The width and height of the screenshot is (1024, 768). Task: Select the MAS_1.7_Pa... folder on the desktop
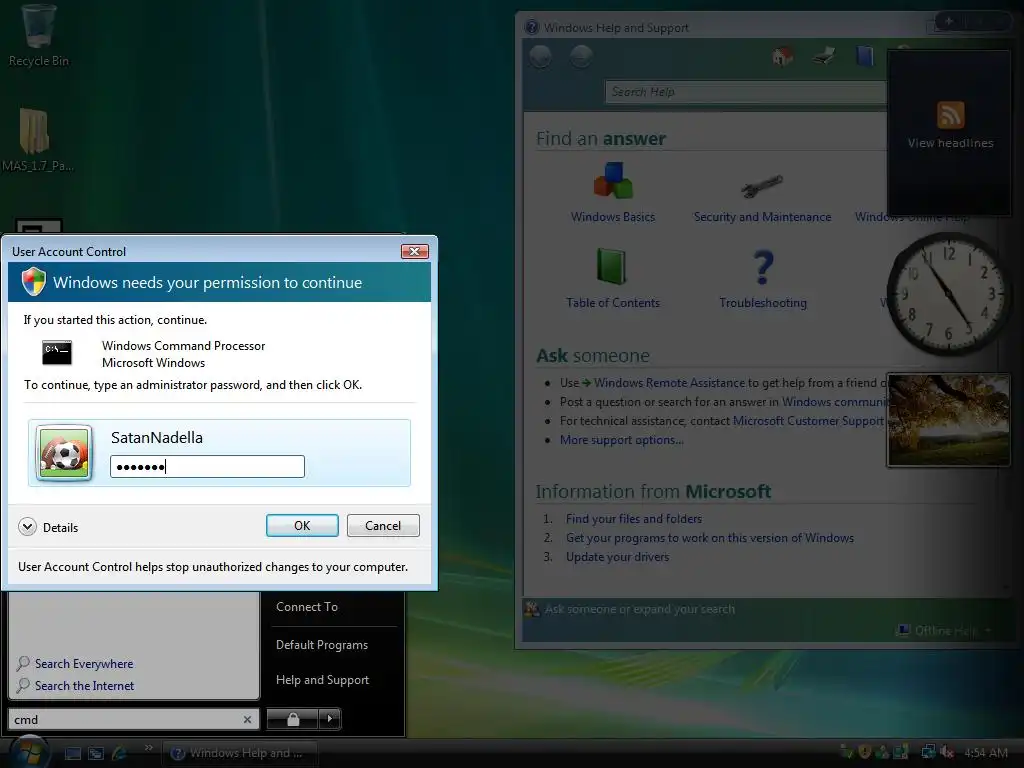coord(36,140)
